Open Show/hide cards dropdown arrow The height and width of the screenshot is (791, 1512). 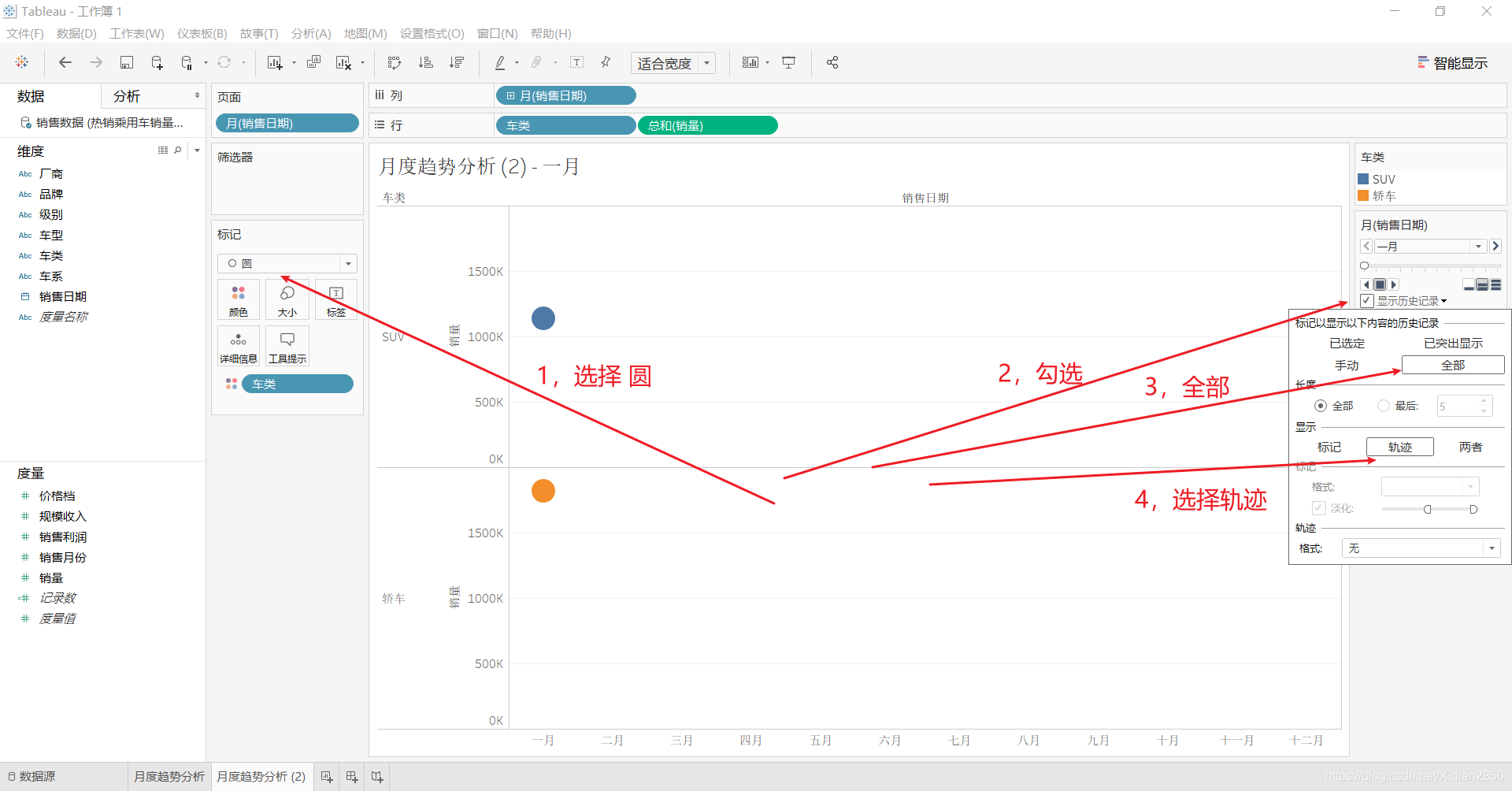(x=767, y=63)
